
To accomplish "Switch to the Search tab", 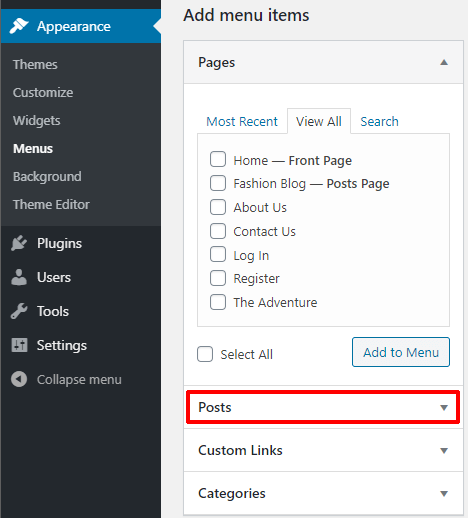I will pyautogui.click(x=379, y=121).
